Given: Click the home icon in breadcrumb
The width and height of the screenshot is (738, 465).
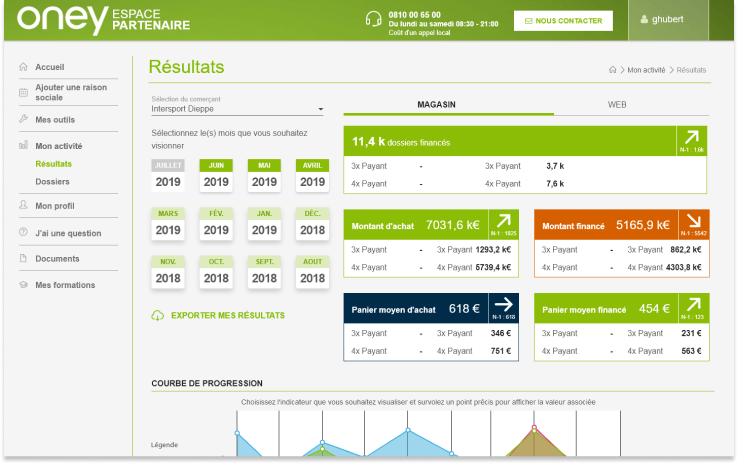Looking at the screenshot, I should [x=612, y=70].
